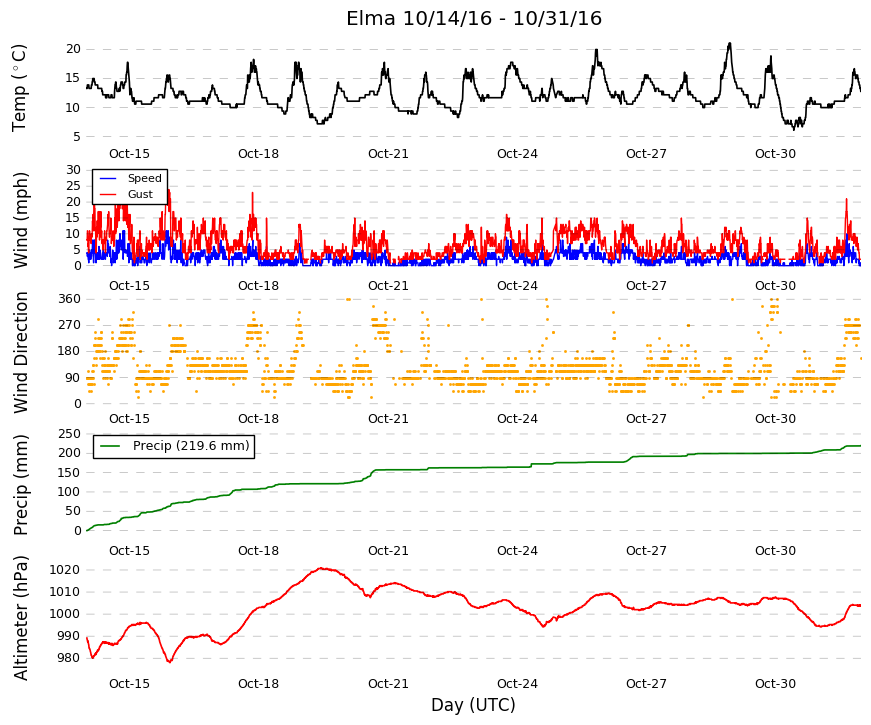Click the Precip (mm) axis label
This screenshot has height=725, width=871.
coord(21,485)
